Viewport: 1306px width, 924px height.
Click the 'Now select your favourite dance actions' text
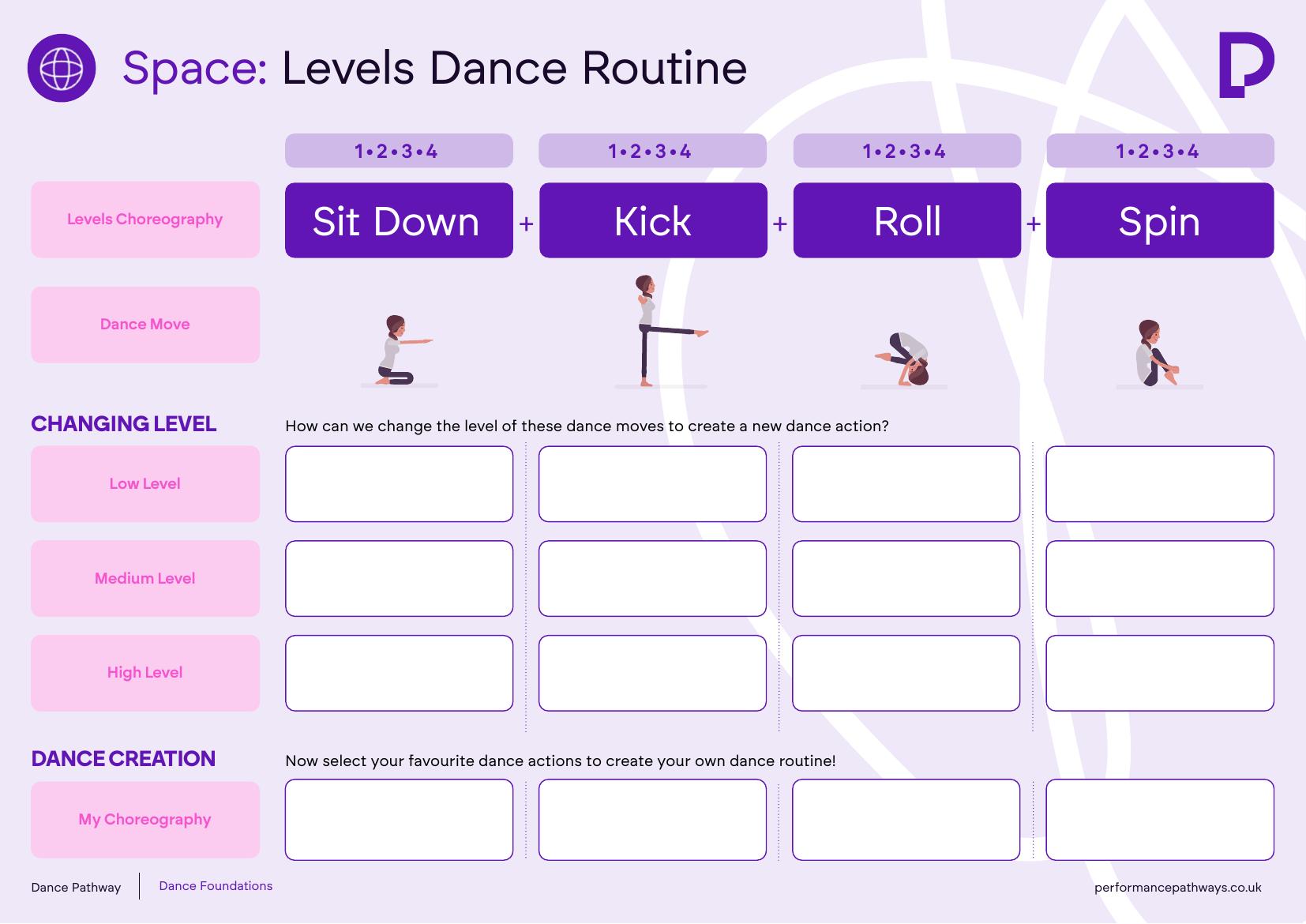[x=560, y=761]
